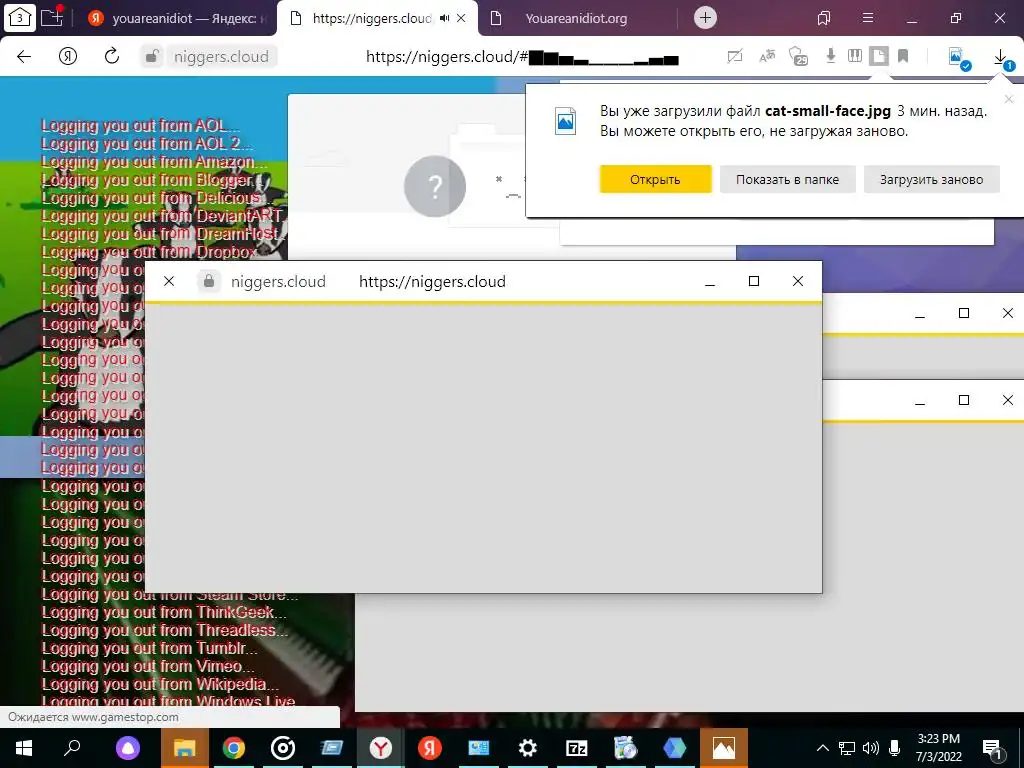
Task: Click URL text in front popup title
Action: (432, 281)
